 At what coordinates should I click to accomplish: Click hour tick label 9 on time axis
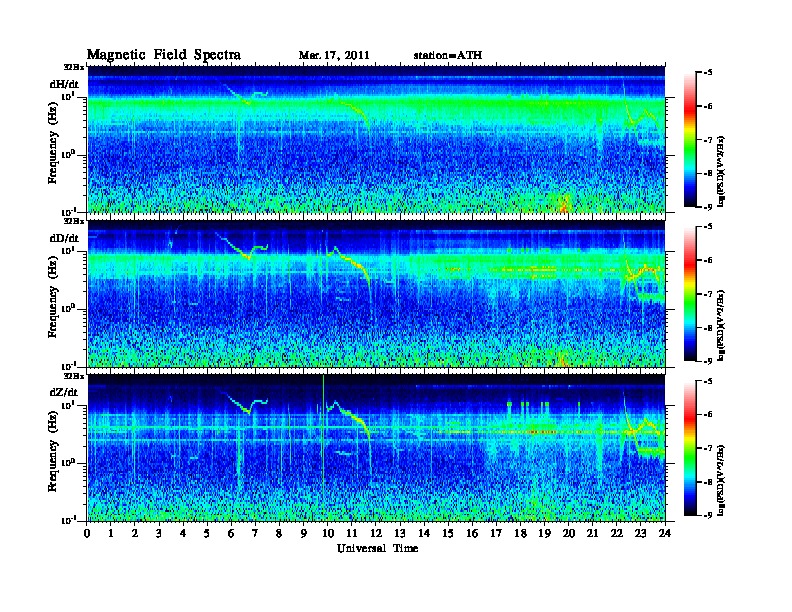[304, 533]
